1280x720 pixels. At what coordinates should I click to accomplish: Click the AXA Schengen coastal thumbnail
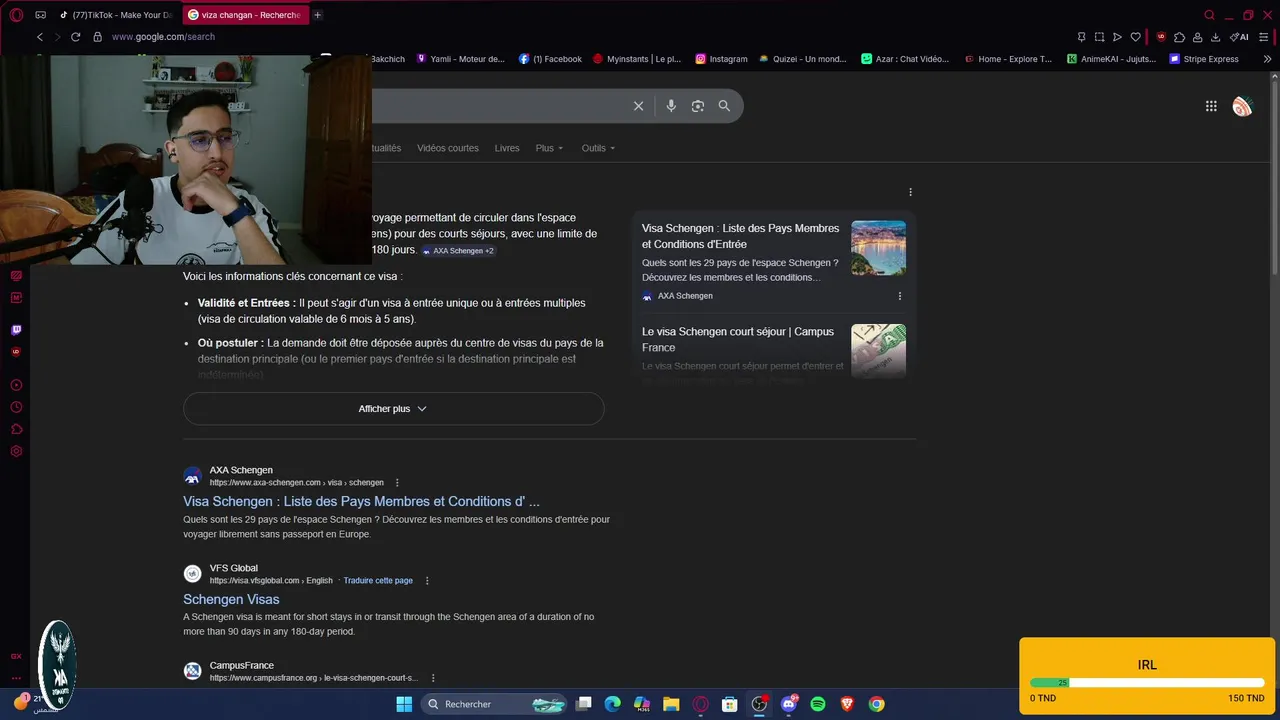point(878,248)
